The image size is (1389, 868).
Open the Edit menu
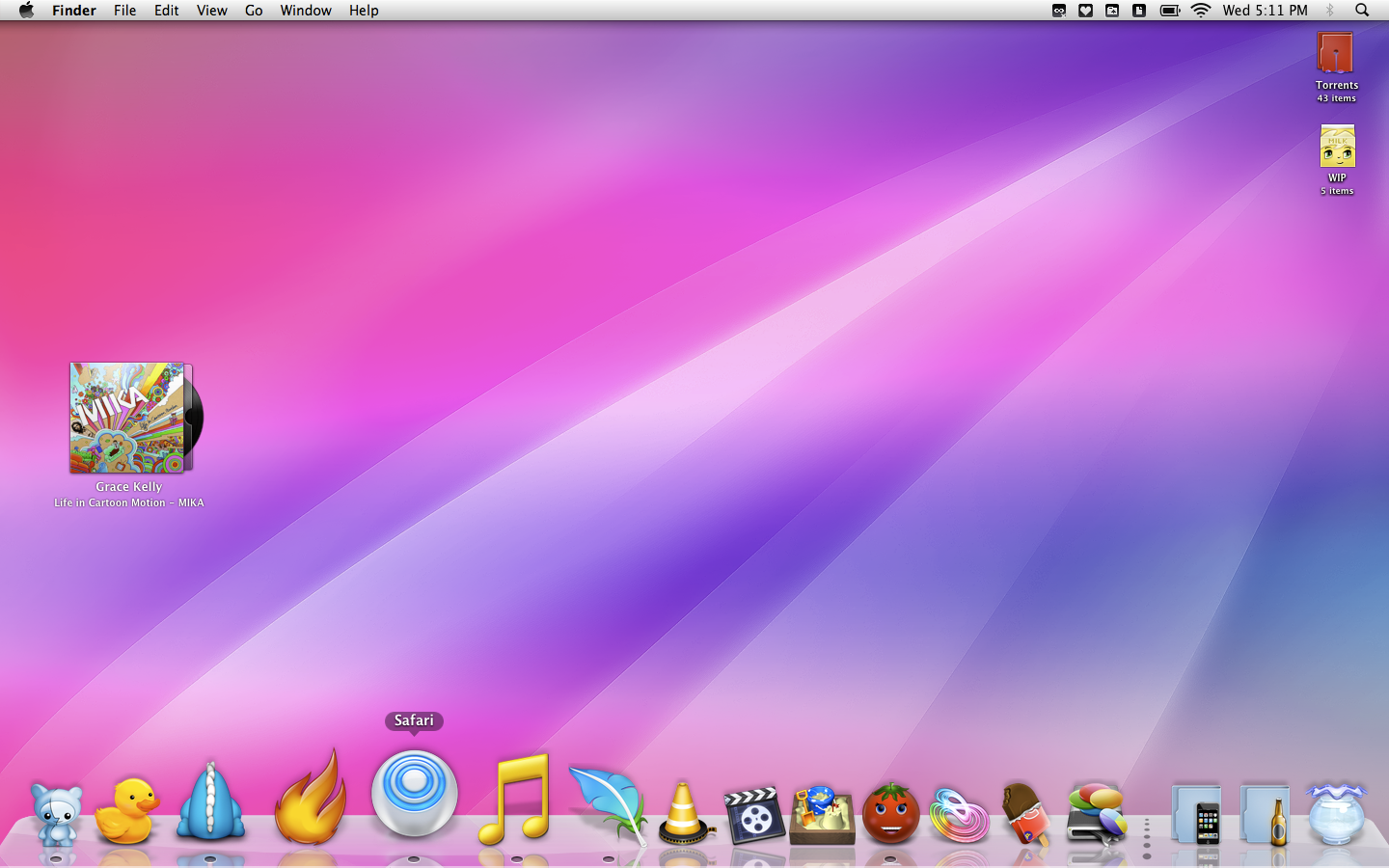pos(166,11)
